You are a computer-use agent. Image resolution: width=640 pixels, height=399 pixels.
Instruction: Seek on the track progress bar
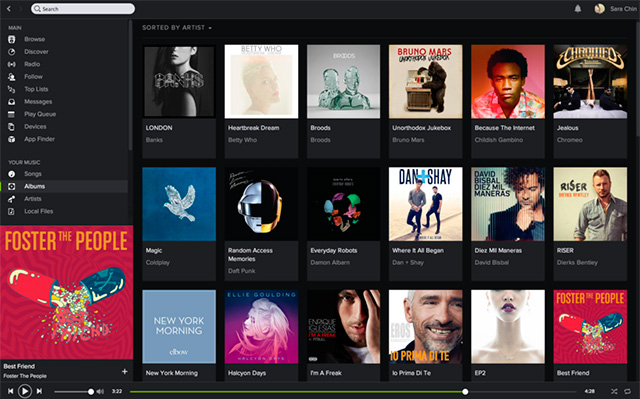pyautogui.click(x=353, y=392)
